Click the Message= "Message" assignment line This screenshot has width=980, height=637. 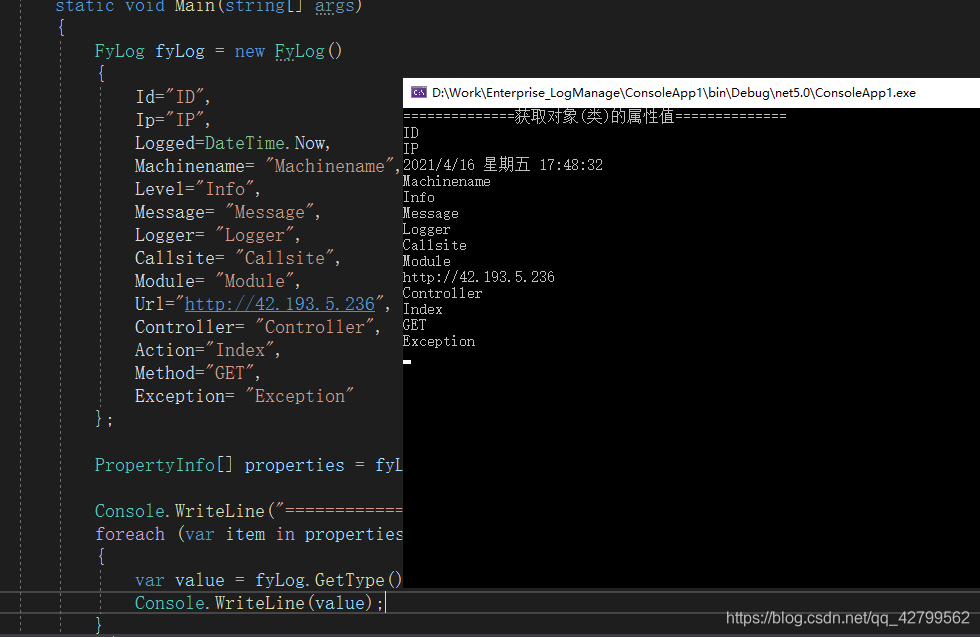228,212
